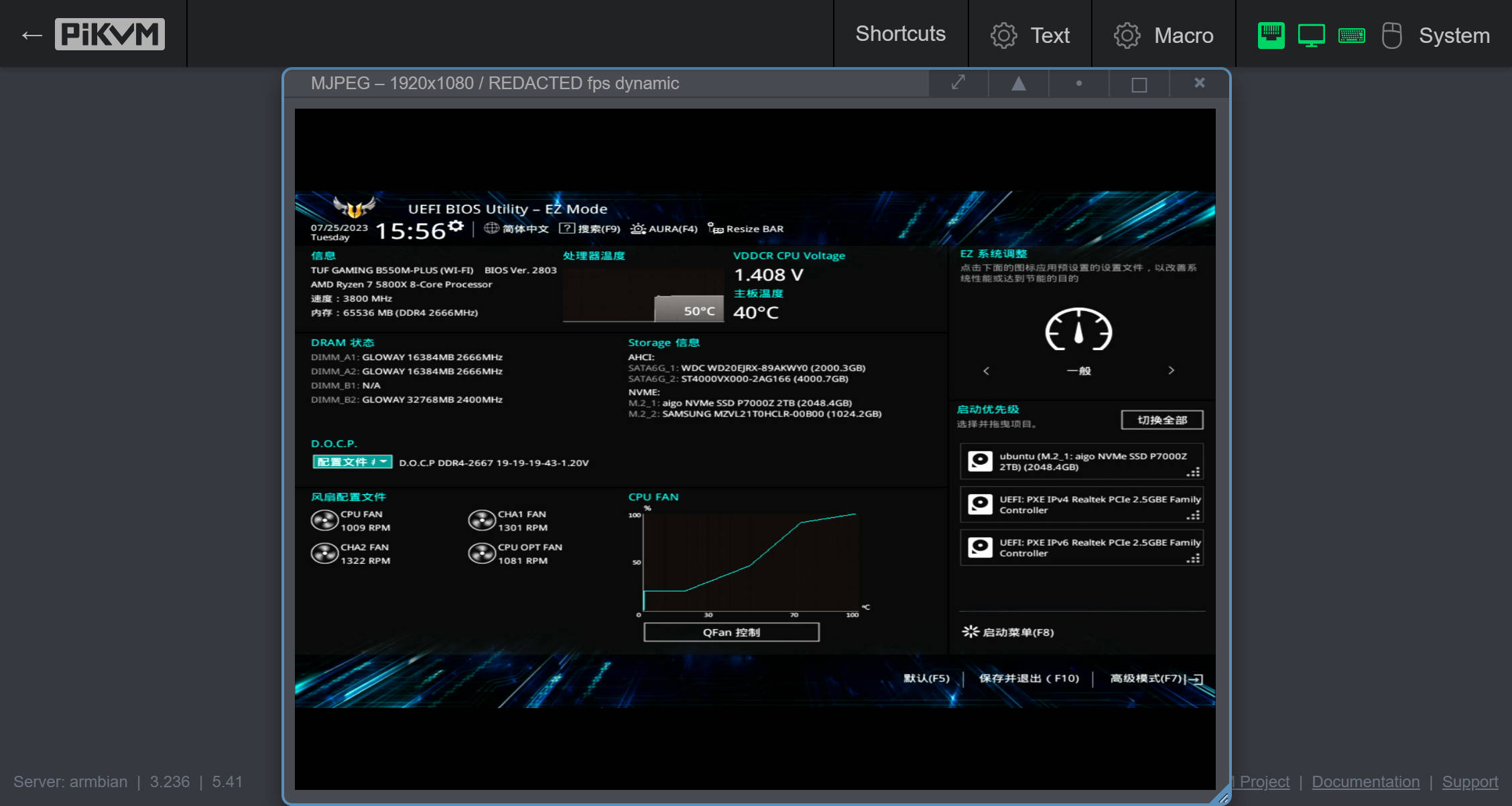Click the green keyboard status icon

[x=1351, y=35]
